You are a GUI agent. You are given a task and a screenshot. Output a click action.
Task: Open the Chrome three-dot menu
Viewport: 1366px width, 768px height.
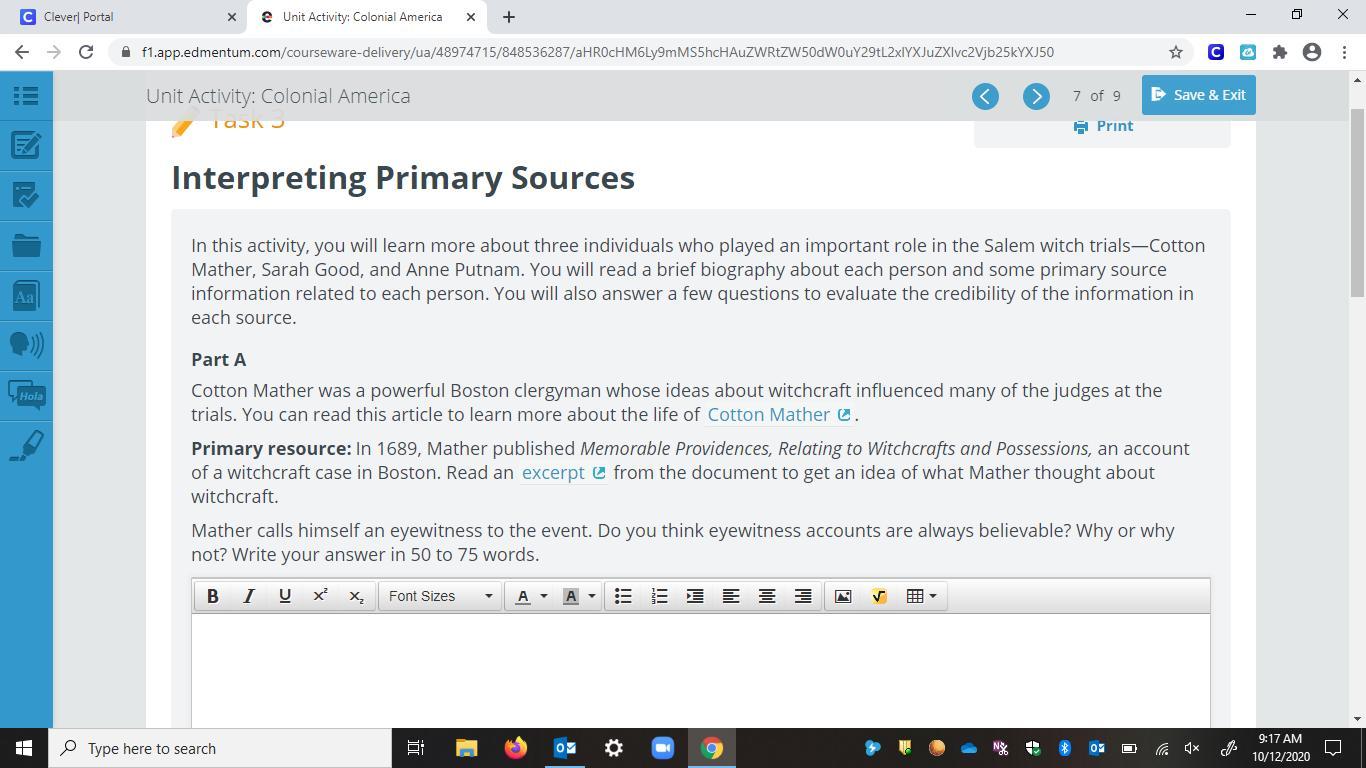point(1343,52)
